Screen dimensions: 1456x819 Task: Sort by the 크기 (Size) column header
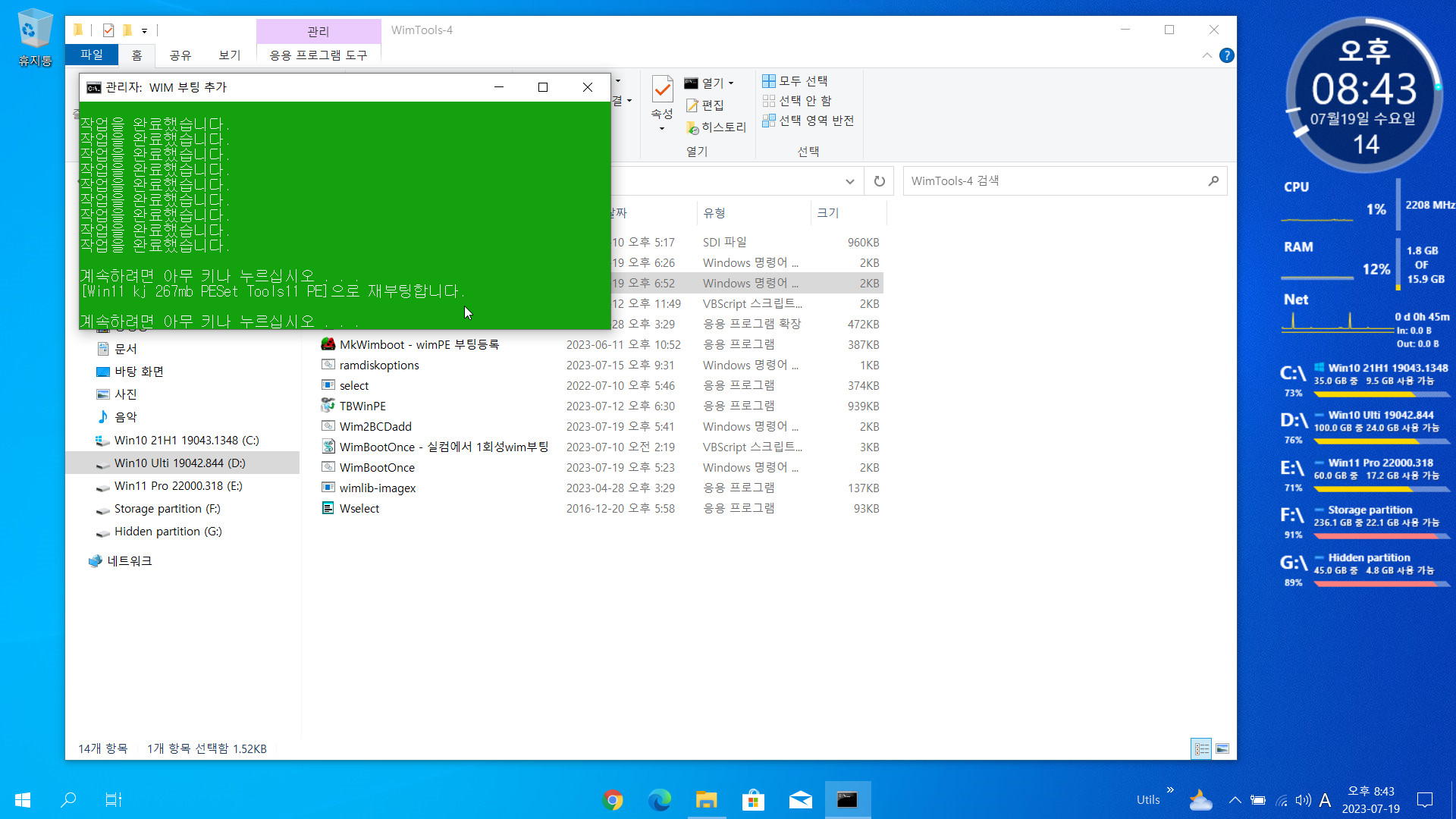coord(848,213)
